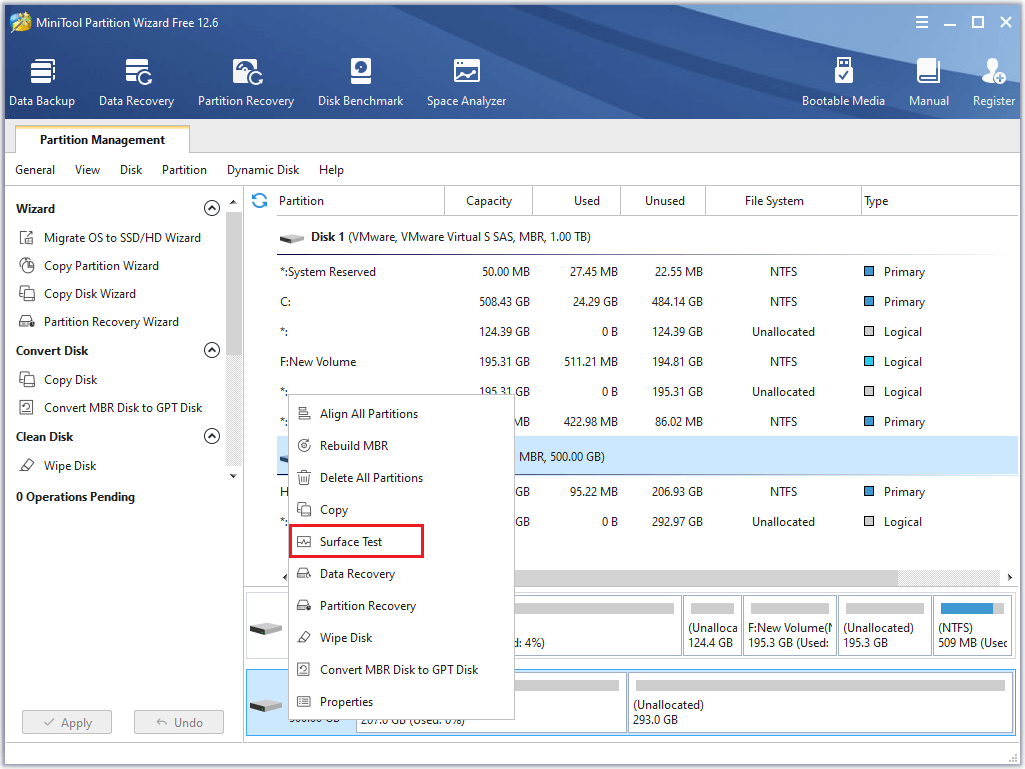1025x769 pixels.
Task: Collapse the Wizard section
Action: [x=211, y=209]
